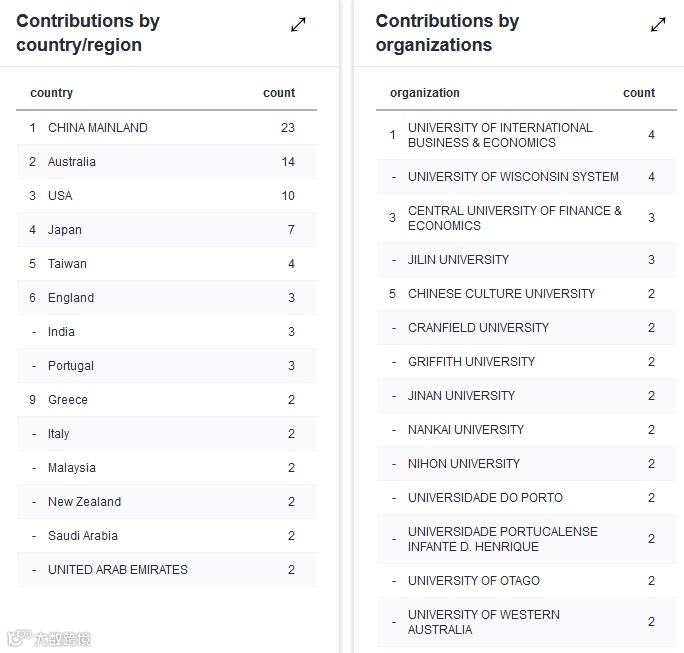Click UNITED ARAB EMIRATES row

pyautogui.click(x=118, y=570)
